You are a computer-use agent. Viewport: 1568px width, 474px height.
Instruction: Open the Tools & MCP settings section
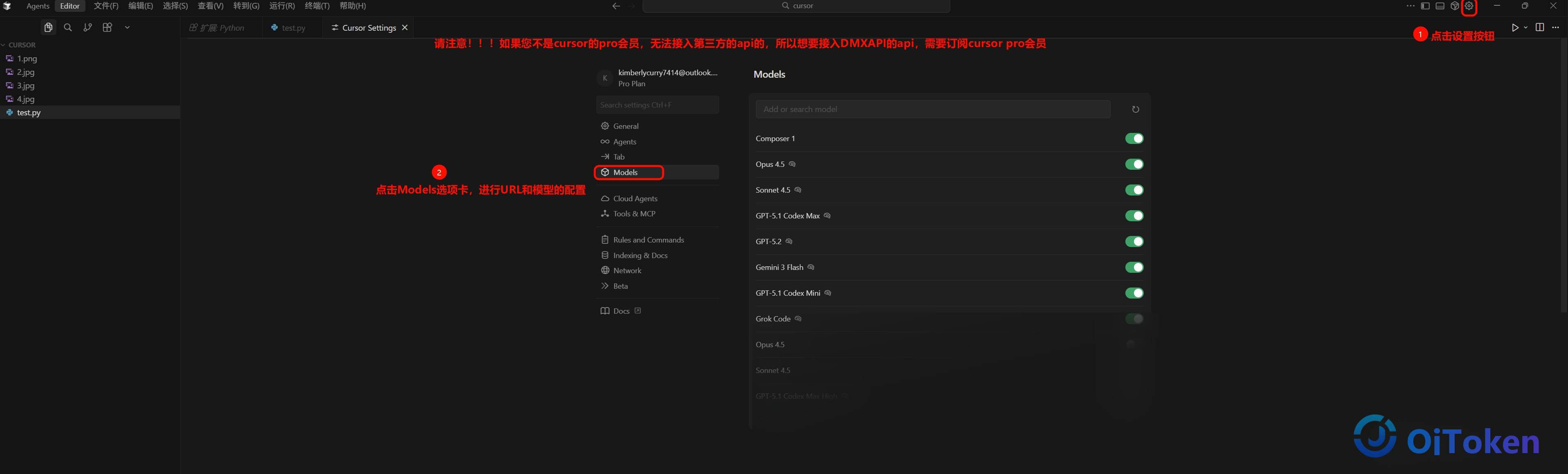(x=634, y=213)
